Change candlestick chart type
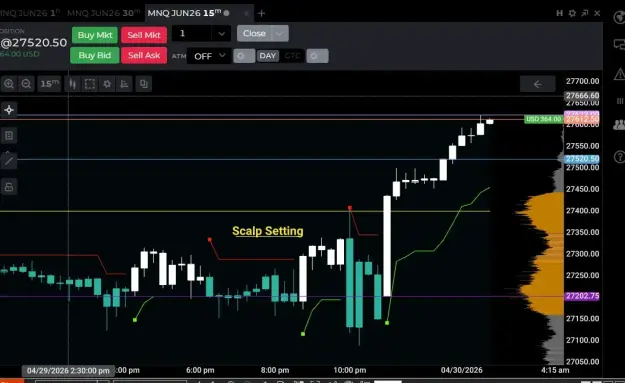Viewport: 625px width, 383px height. tap(73, 84)
